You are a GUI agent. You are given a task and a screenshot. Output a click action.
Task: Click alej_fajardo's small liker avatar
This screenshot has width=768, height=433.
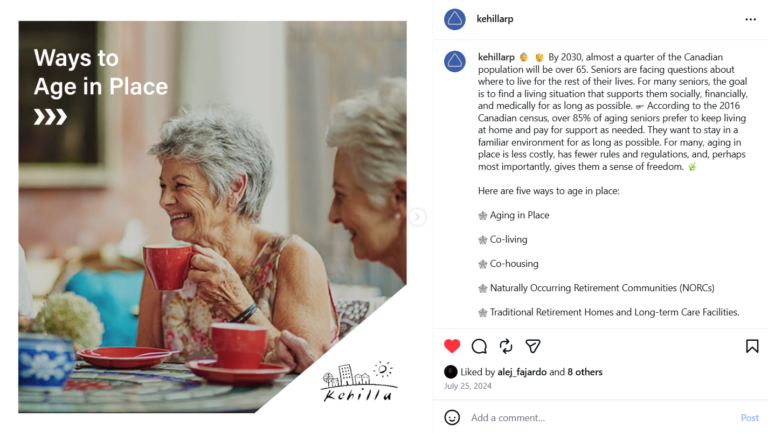point(450,372)
